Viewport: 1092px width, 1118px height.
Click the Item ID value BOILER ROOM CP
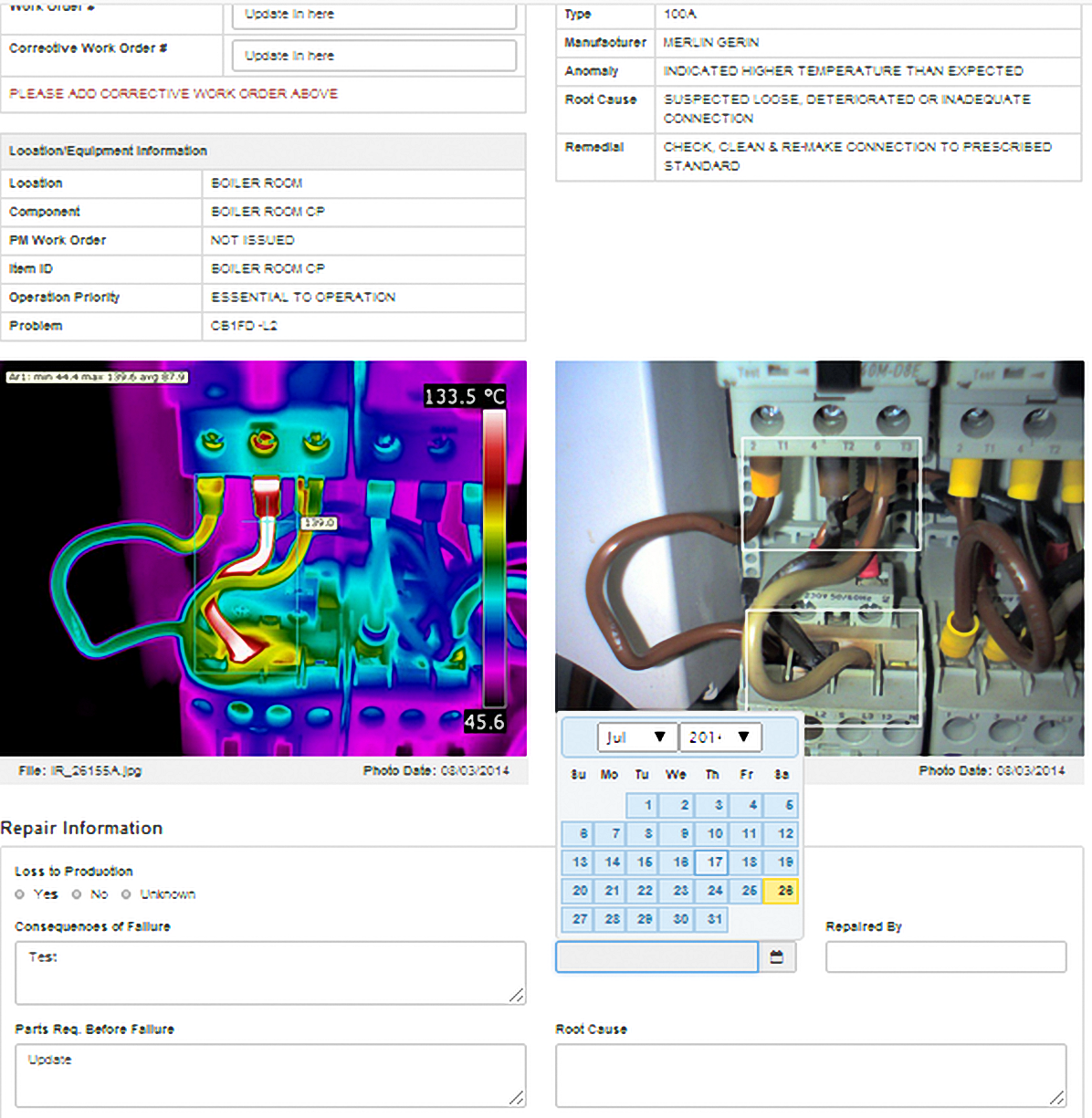click(268, 268)
